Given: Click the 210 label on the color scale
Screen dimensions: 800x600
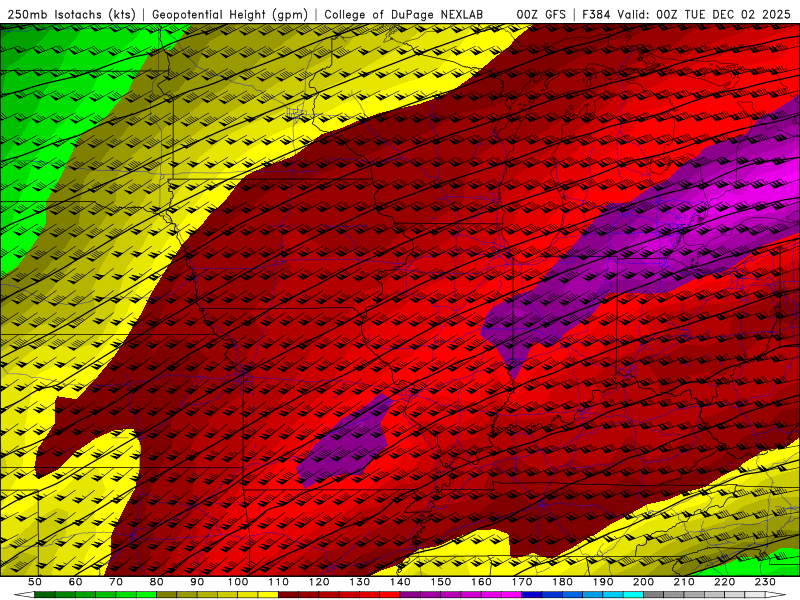Looking at the screenshot, I should click(684, 582).
